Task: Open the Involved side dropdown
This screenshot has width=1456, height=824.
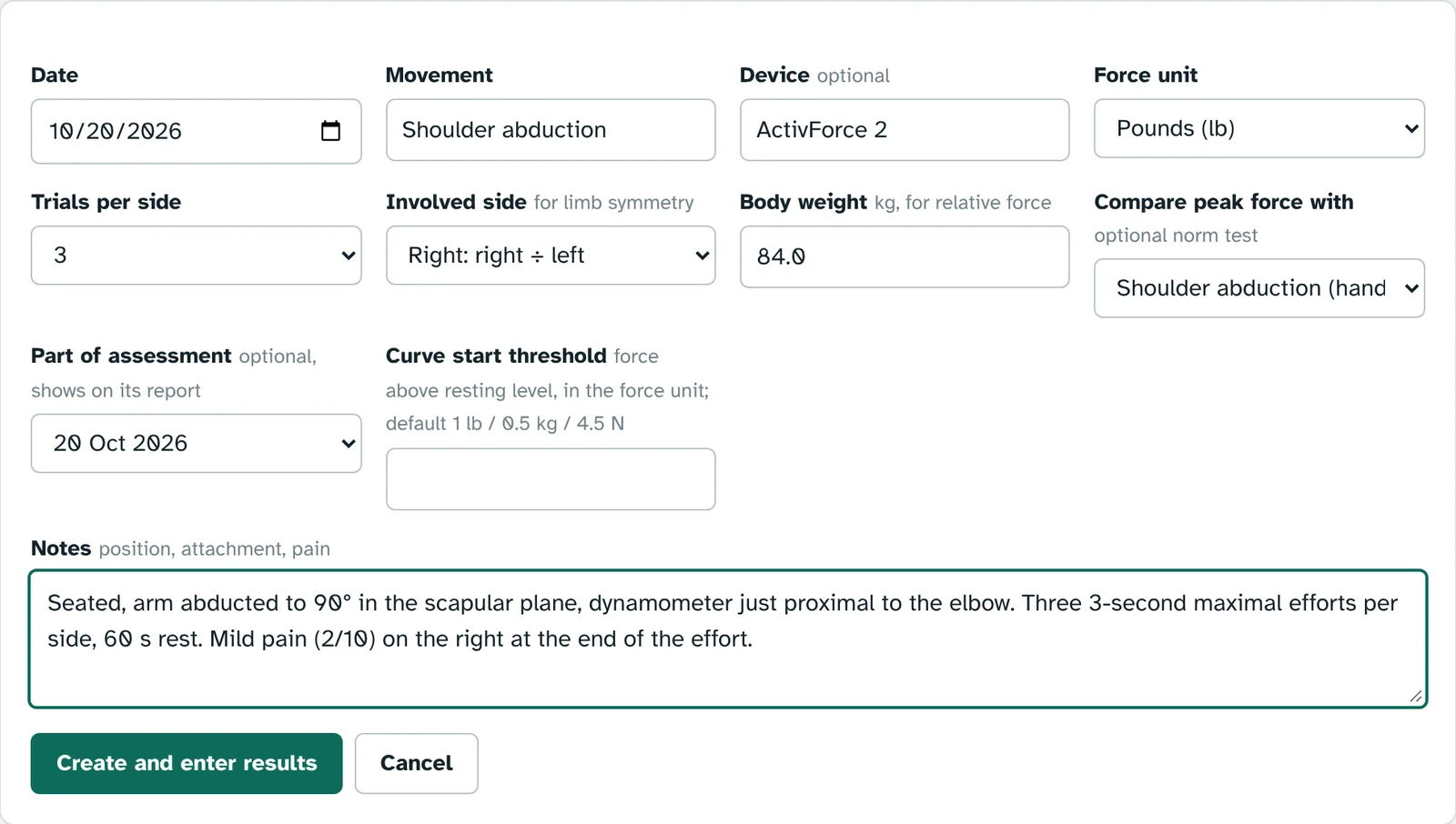Action: (x=551, y=256)
